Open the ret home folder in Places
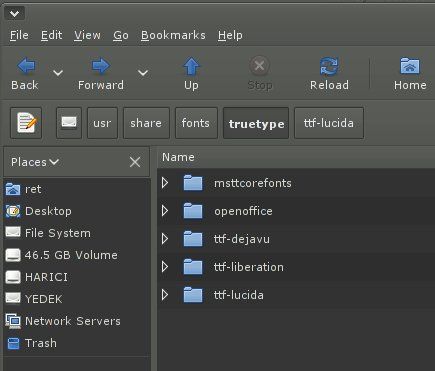The width and height of the screenshot is (435, 371). tap(23, 189)
